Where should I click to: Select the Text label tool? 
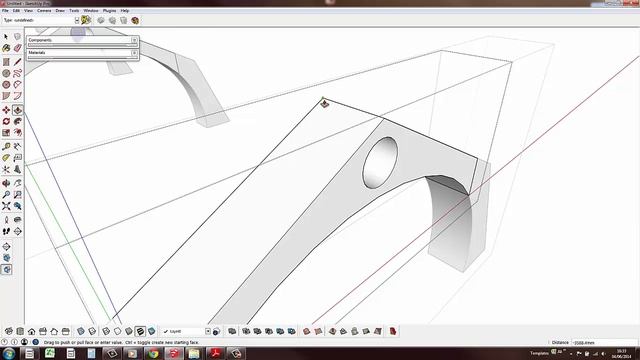click(x=18, y=158)
